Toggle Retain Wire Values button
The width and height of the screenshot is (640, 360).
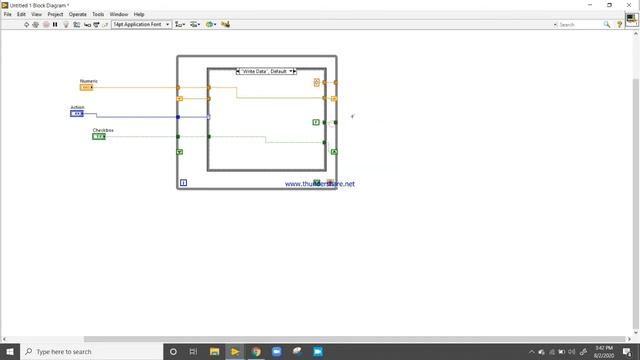click(76, 24)
